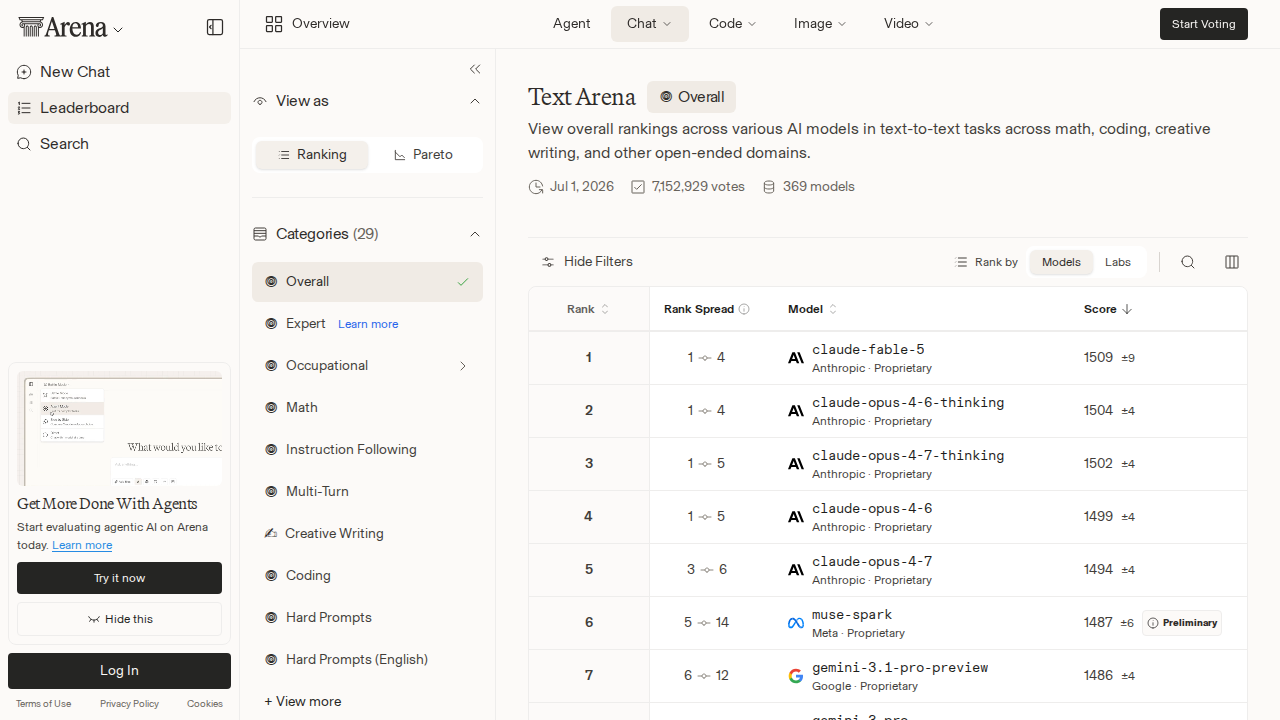Click Hide this button
Image resolution: width=1280 pixels, height=720 pixels.
(119, 619)
